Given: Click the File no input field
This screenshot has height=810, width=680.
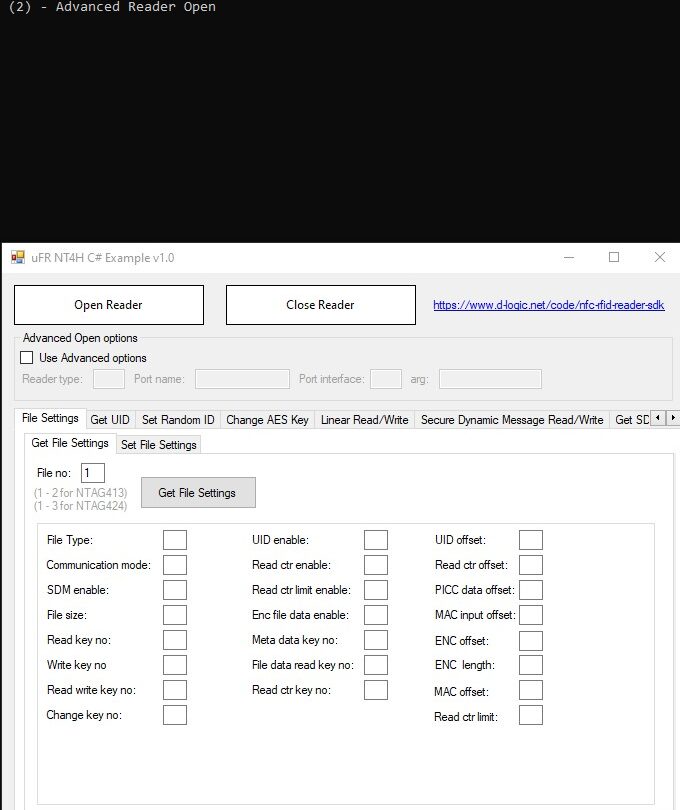Looking at the screenshot, I should 93,473.
